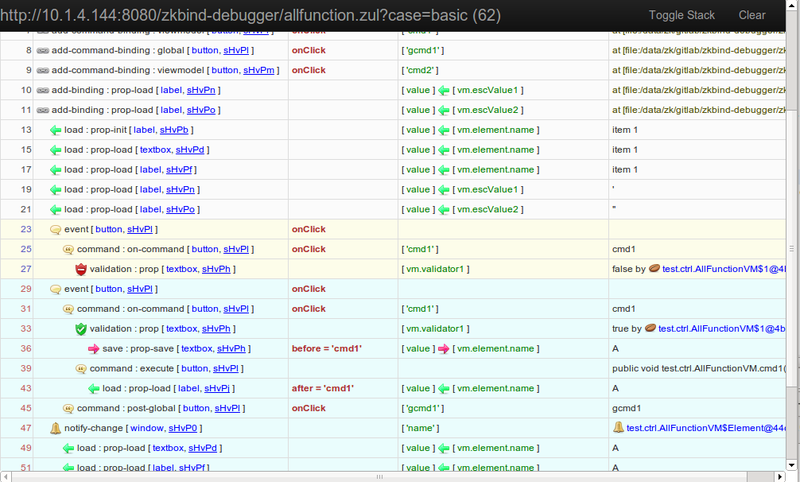Click the green validation-passed shield in row 33

(81, 329)
